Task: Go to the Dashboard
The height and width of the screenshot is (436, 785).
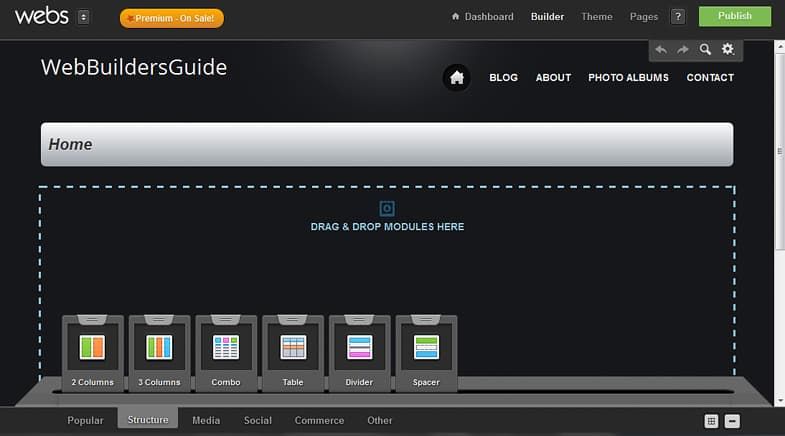Action: 483,17
